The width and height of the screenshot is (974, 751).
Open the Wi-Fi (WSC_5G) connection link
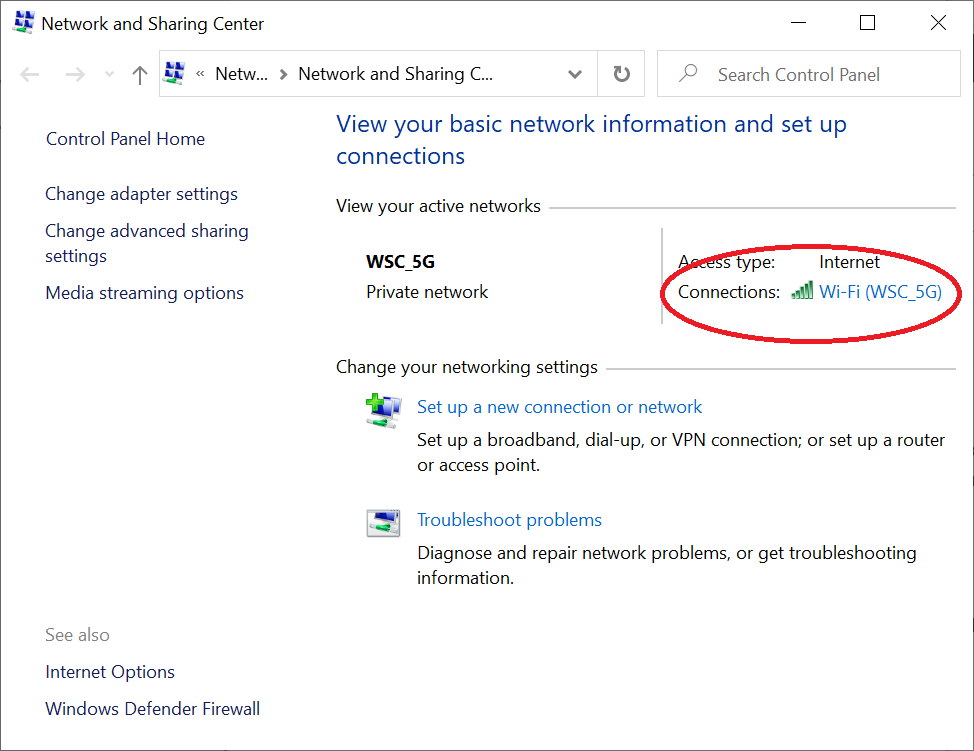pyautogui.click(x=880, y=291)
